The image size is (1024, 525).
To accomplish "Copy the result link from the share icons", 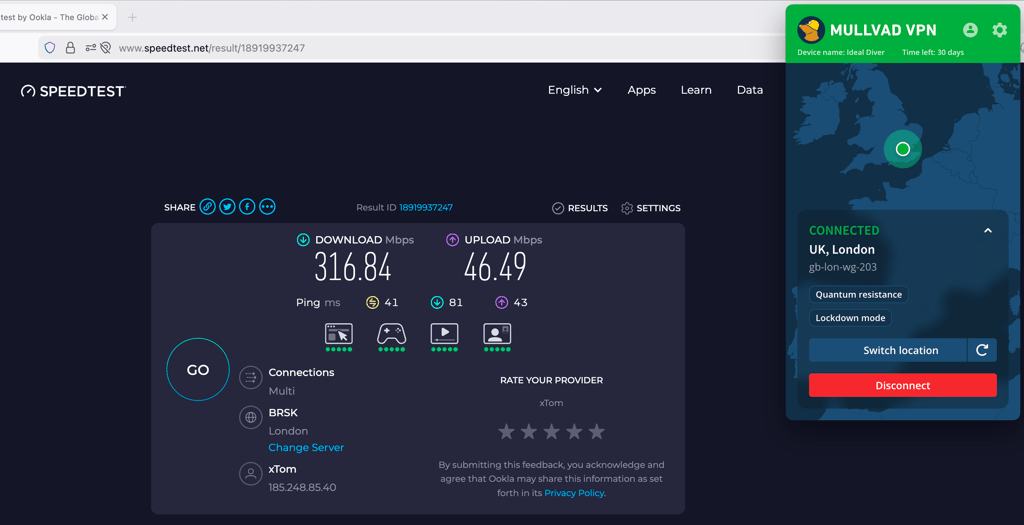I will coord(208,207).
